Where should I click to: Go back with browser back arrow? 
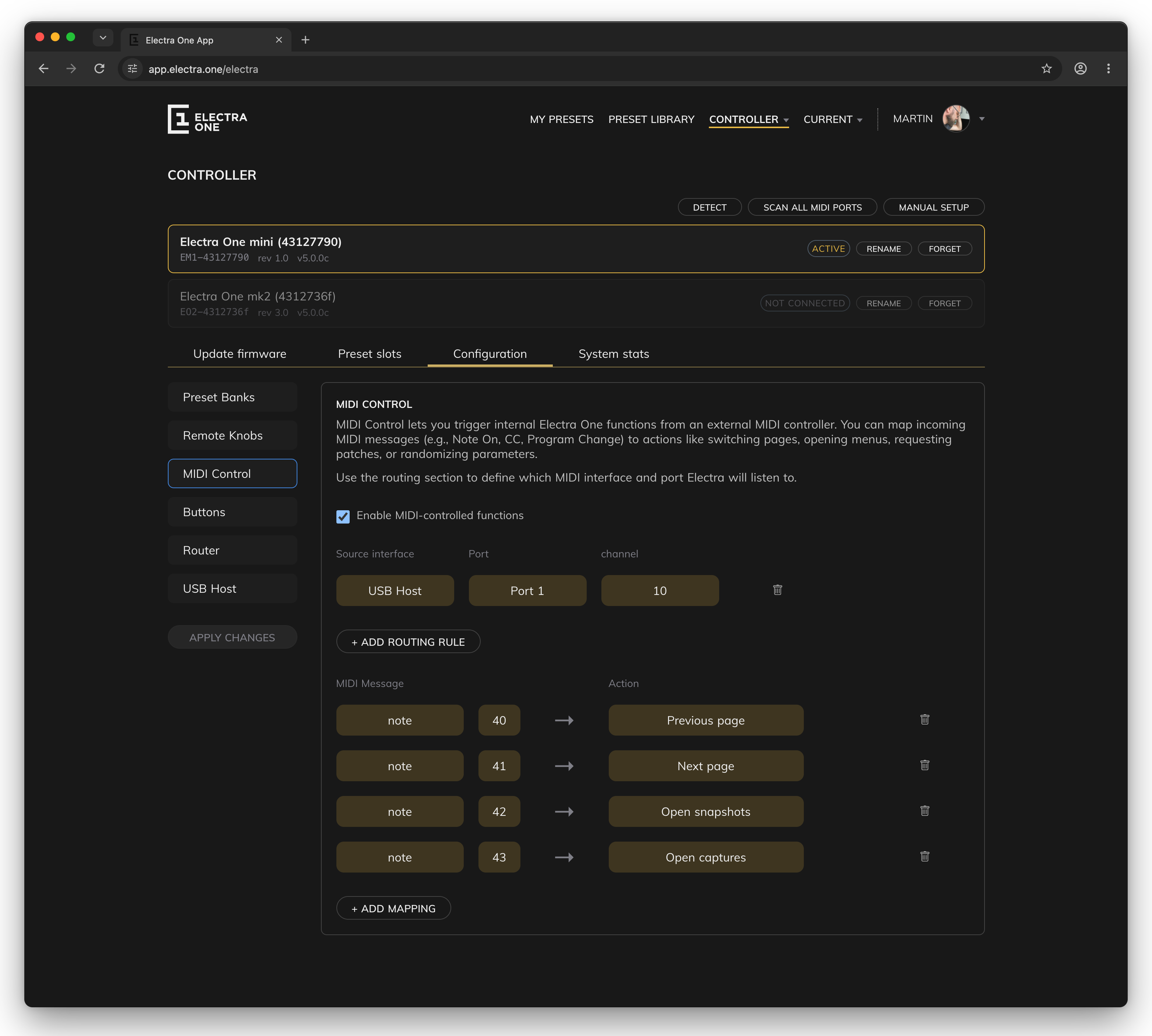click(44, 69)
